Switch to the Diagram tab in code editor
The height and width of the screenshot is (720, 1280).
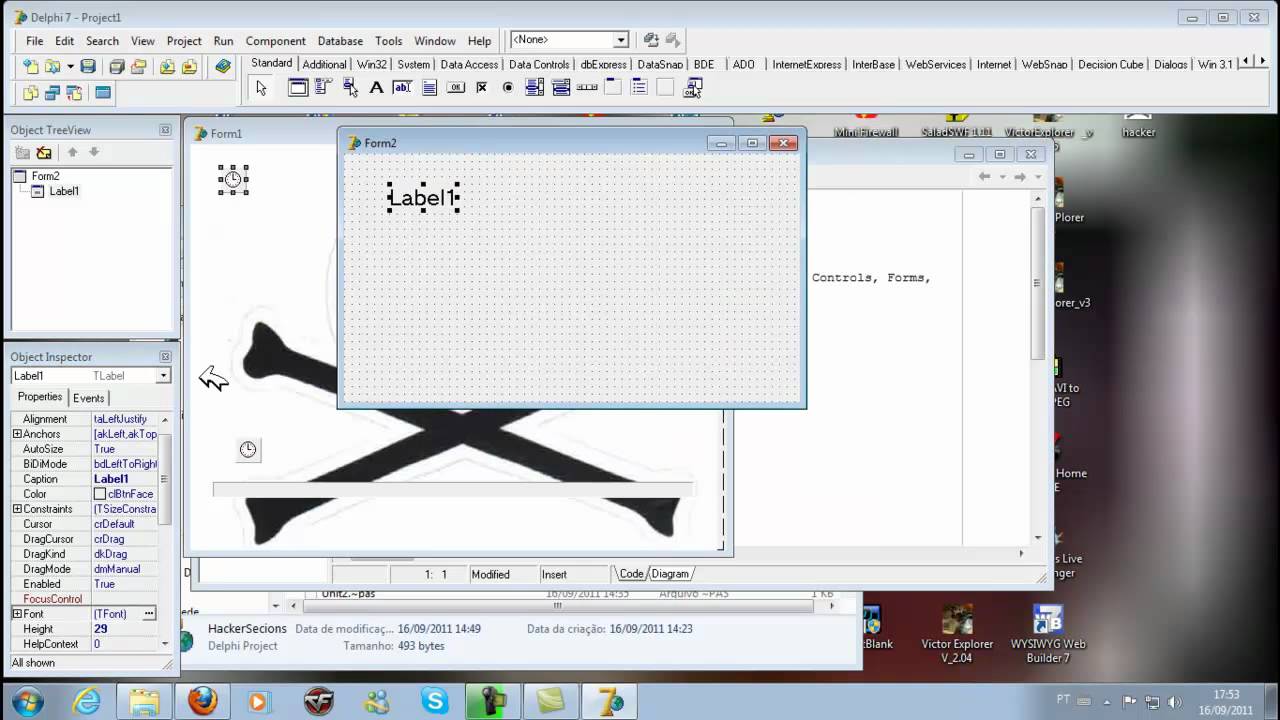click(669, 574)
